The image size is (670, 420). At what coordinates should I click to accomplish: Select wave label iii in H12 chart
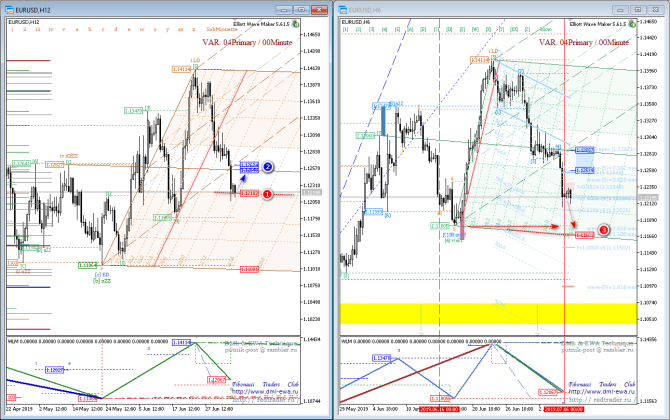click(38, 29)
